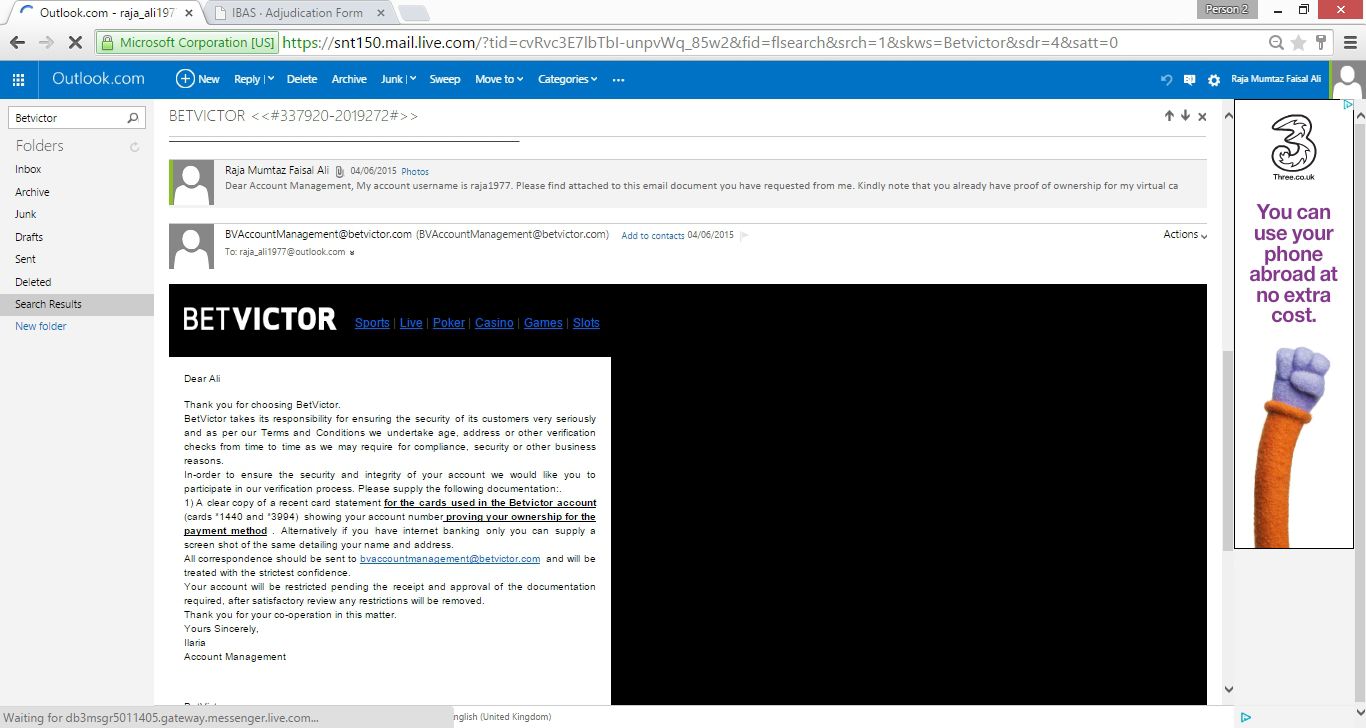The image size is (1366, 728).
Task: Open the Games link in email header
Action: (x=543, y=323)
